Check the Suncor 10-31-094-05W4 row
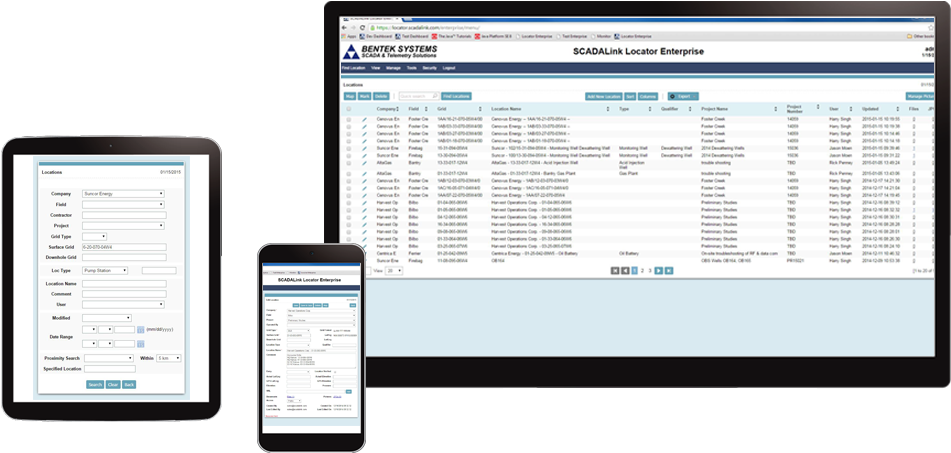951x453 pixels. (349, 148)
